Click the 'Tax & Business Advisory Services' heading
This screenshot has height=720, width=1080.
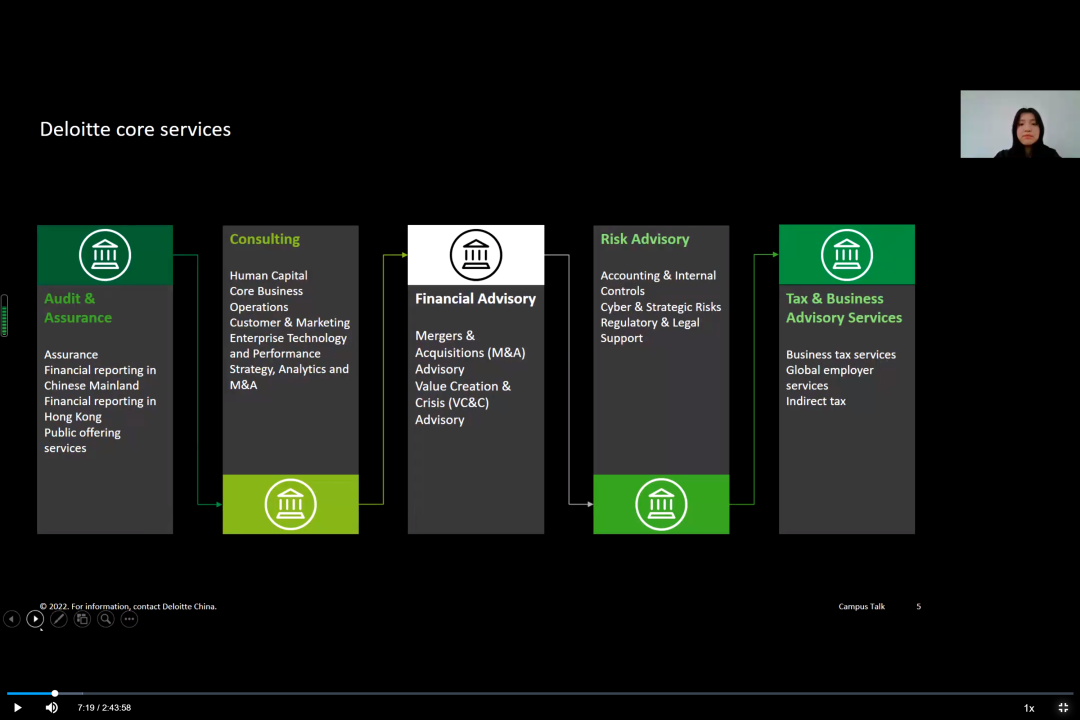(x=844, y=308)
